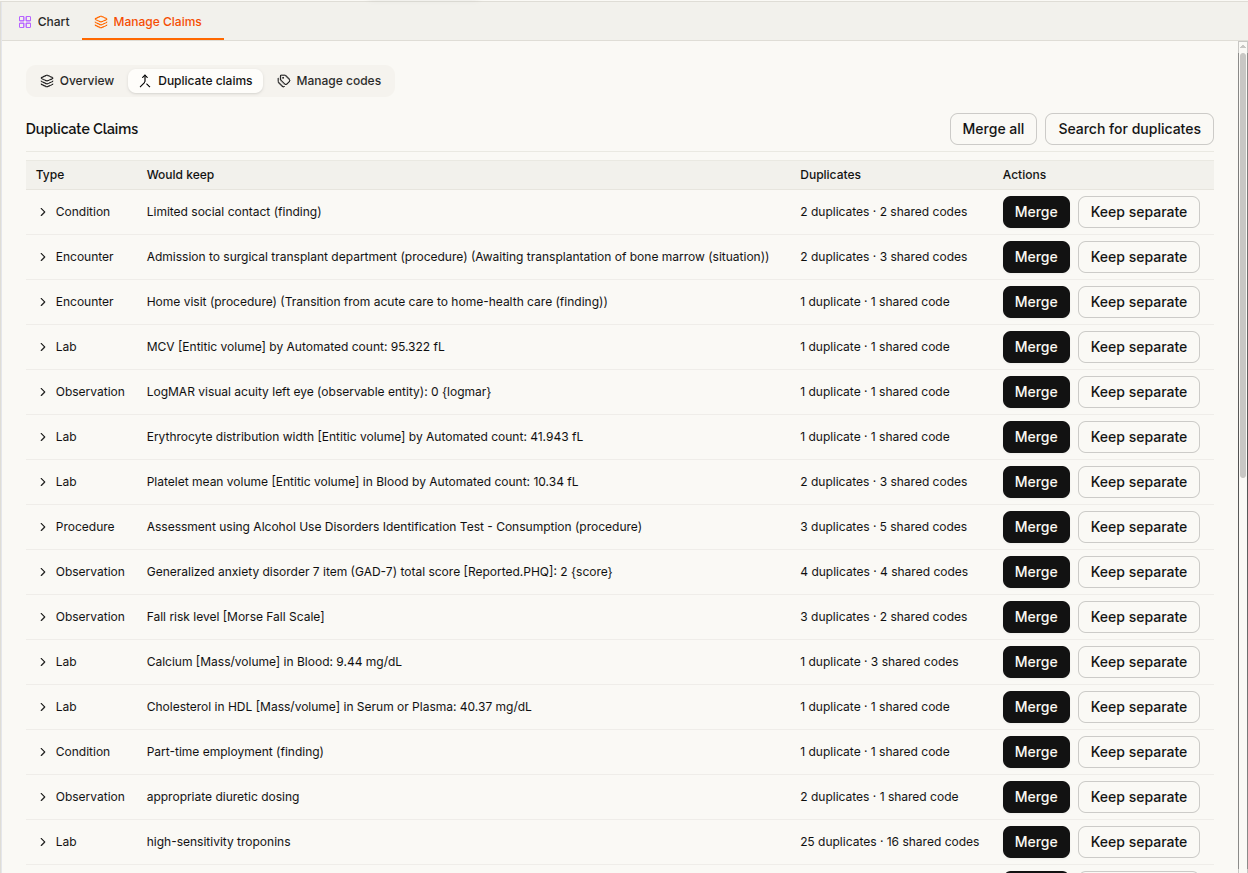Viewport: 1248px width, 873px height.
Task: Merge the Home visit encounter duplicates
Action: [1036, 302]
